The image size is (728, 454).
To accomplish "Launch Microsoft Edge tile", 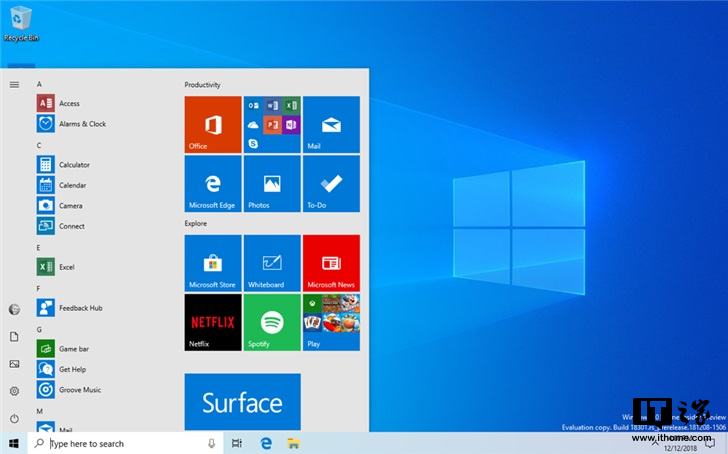I will click(212, 184).
